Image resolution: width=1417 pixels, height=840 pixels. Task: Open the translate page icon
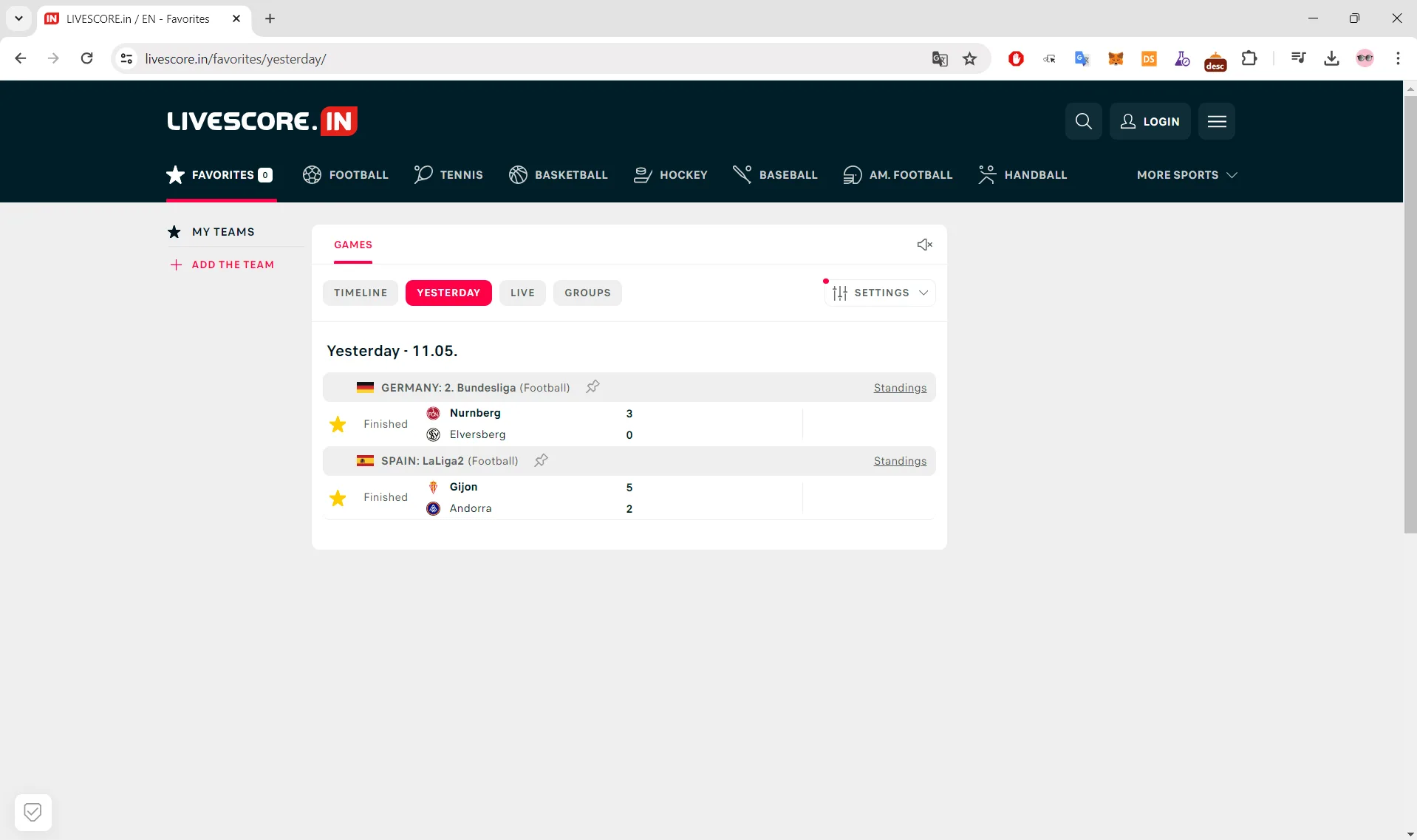pos(939,58)
